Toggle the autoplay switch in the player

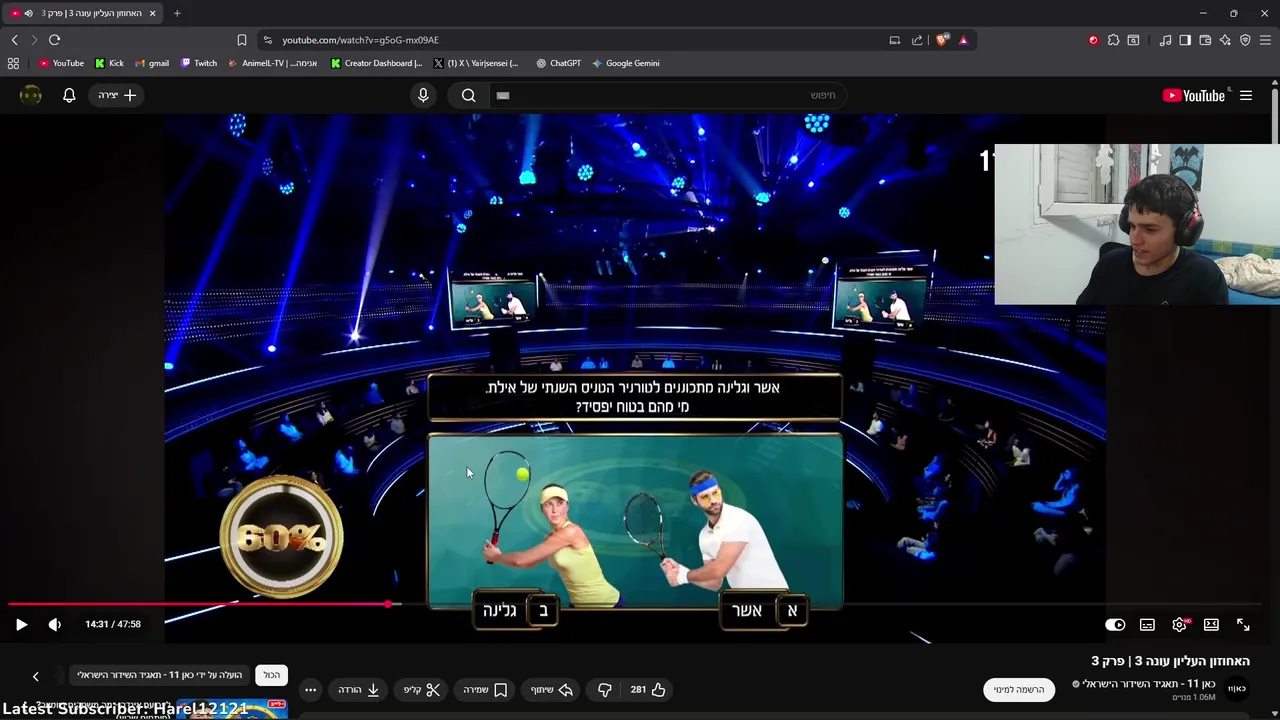(x=1115, y=624)
